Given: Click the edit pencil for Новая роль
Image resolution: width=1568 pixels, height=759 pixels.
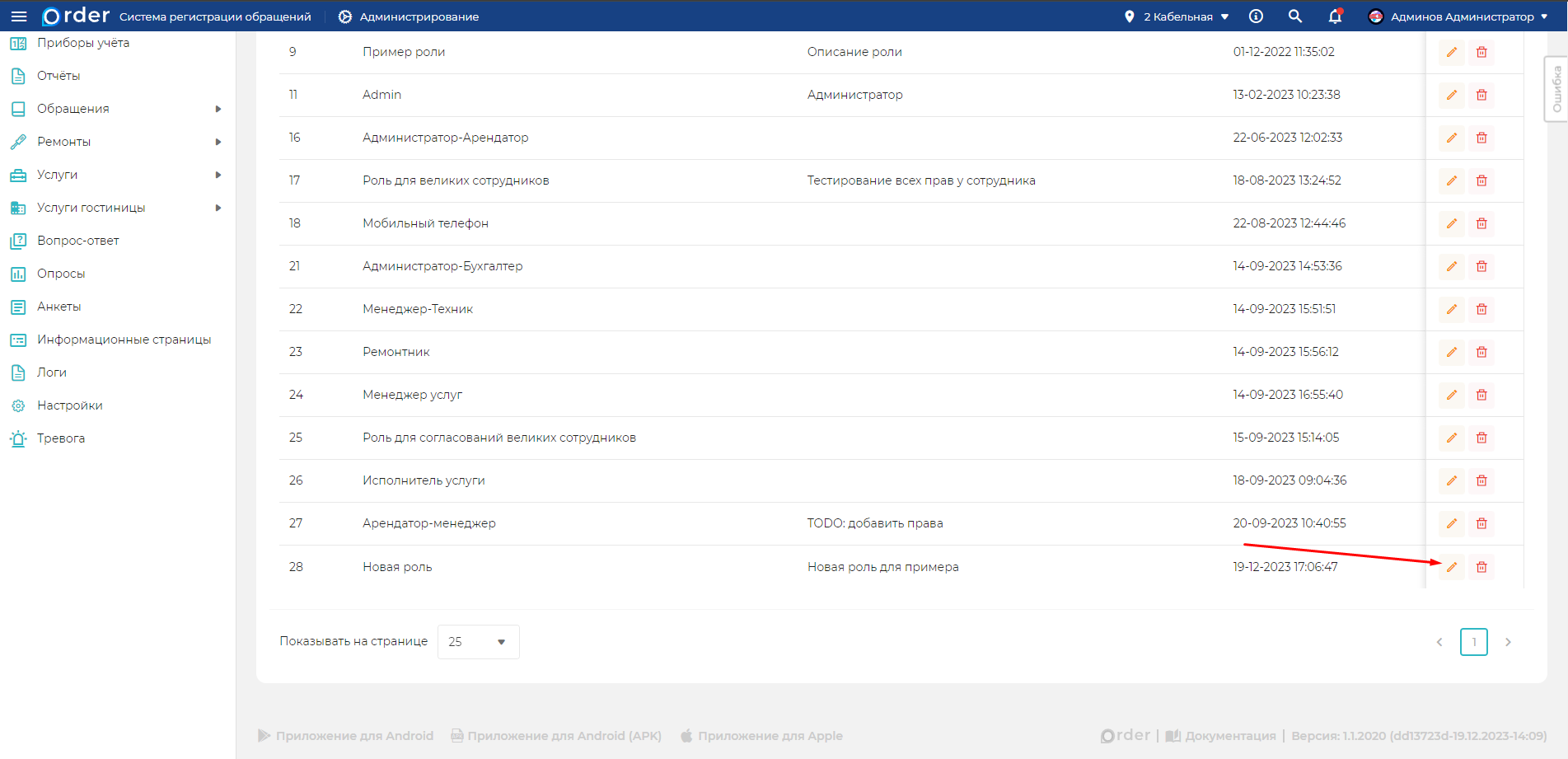Looking at the screenshot, I should pyautogui.click(x=1451, y=567).
